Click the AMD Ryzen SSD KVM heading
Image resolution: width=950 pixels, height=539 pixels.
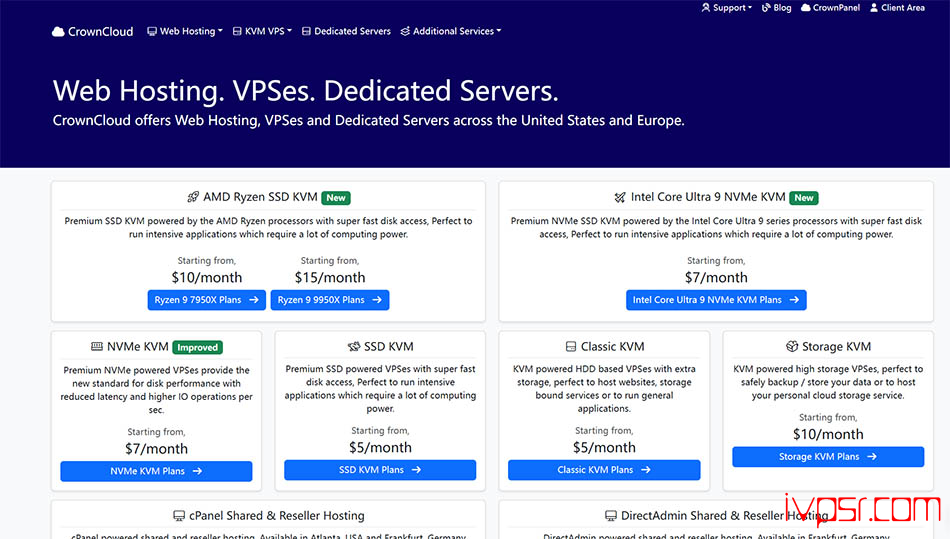tap(260, 197)
